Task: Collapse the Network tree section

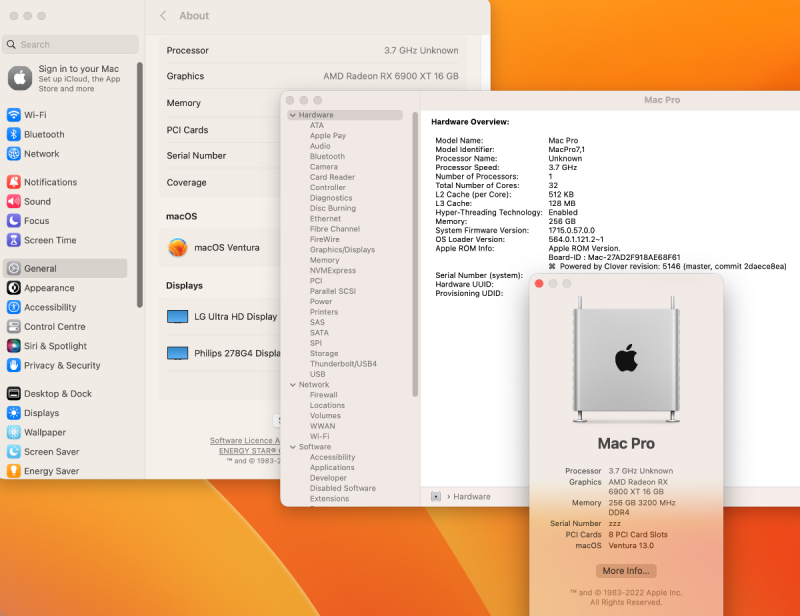Action: click(x=292, y=384)
